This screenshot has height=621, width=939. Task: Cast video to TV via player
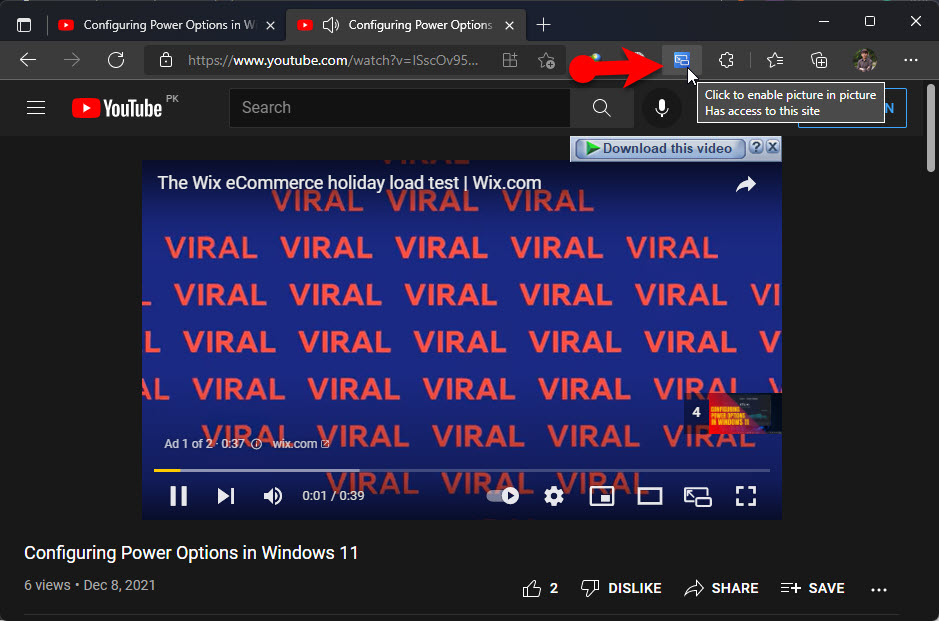pos(698,496)
